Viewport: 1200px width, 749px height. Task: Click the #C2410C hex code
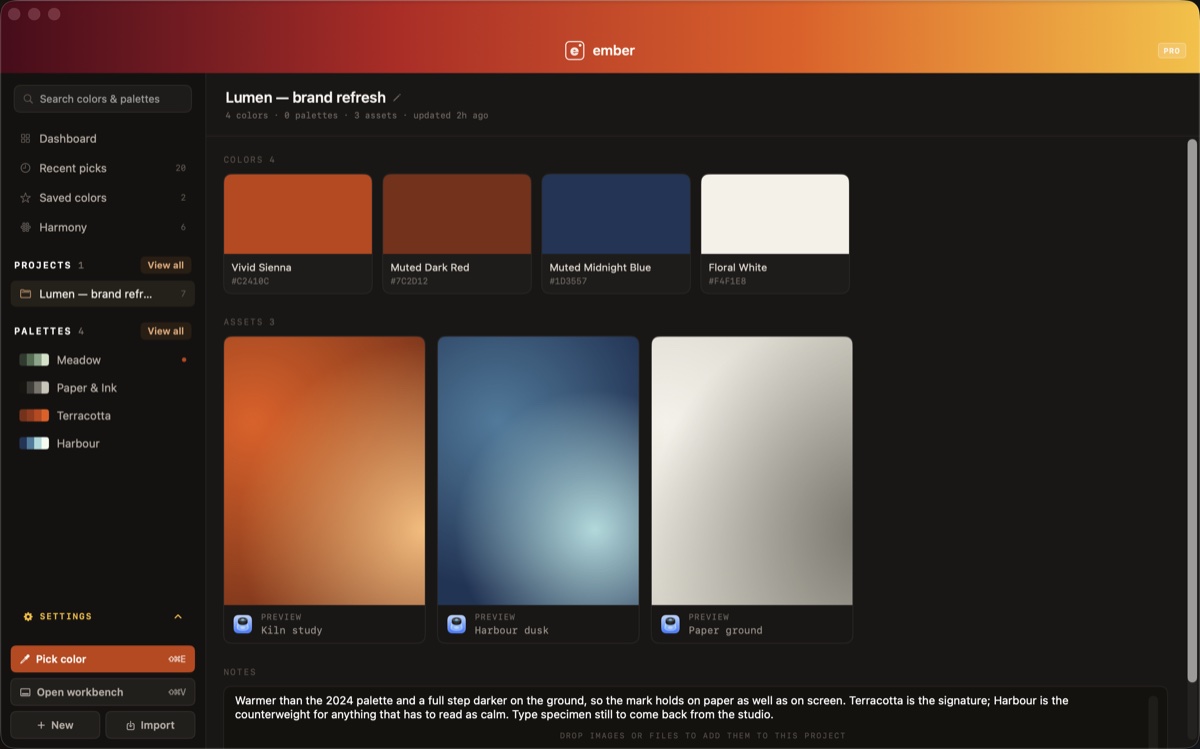click(x=250, y=282)
